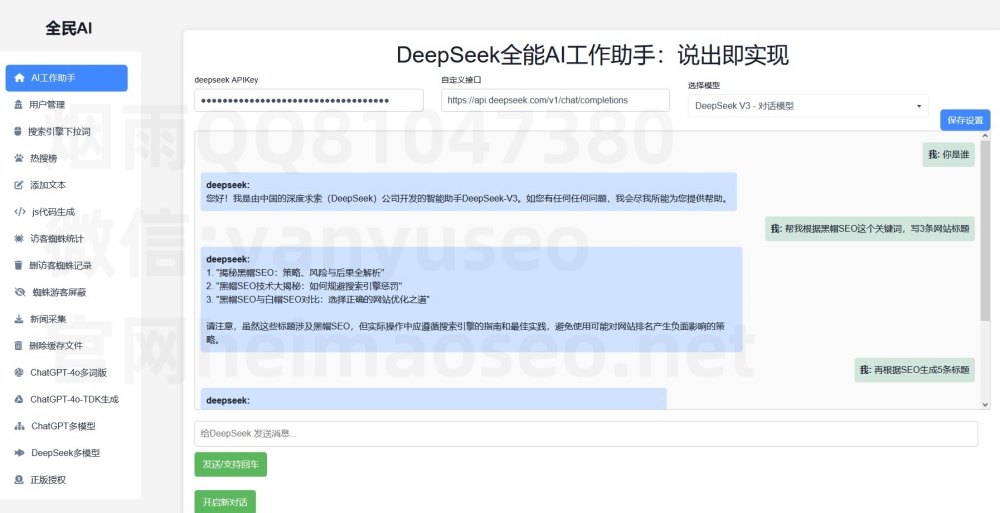Click the page heading DeepSeek全能AI工作助手
The height and width of the screenshot is (513, 1000).
(592, 55)
